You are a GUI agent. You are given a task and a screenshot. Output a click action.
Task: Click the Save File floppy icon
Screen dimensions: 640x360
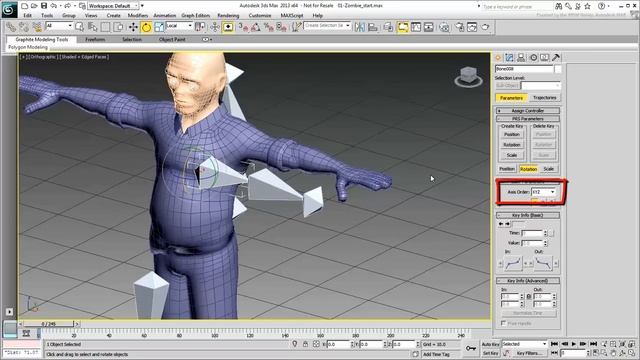click(x=44, y=6)
